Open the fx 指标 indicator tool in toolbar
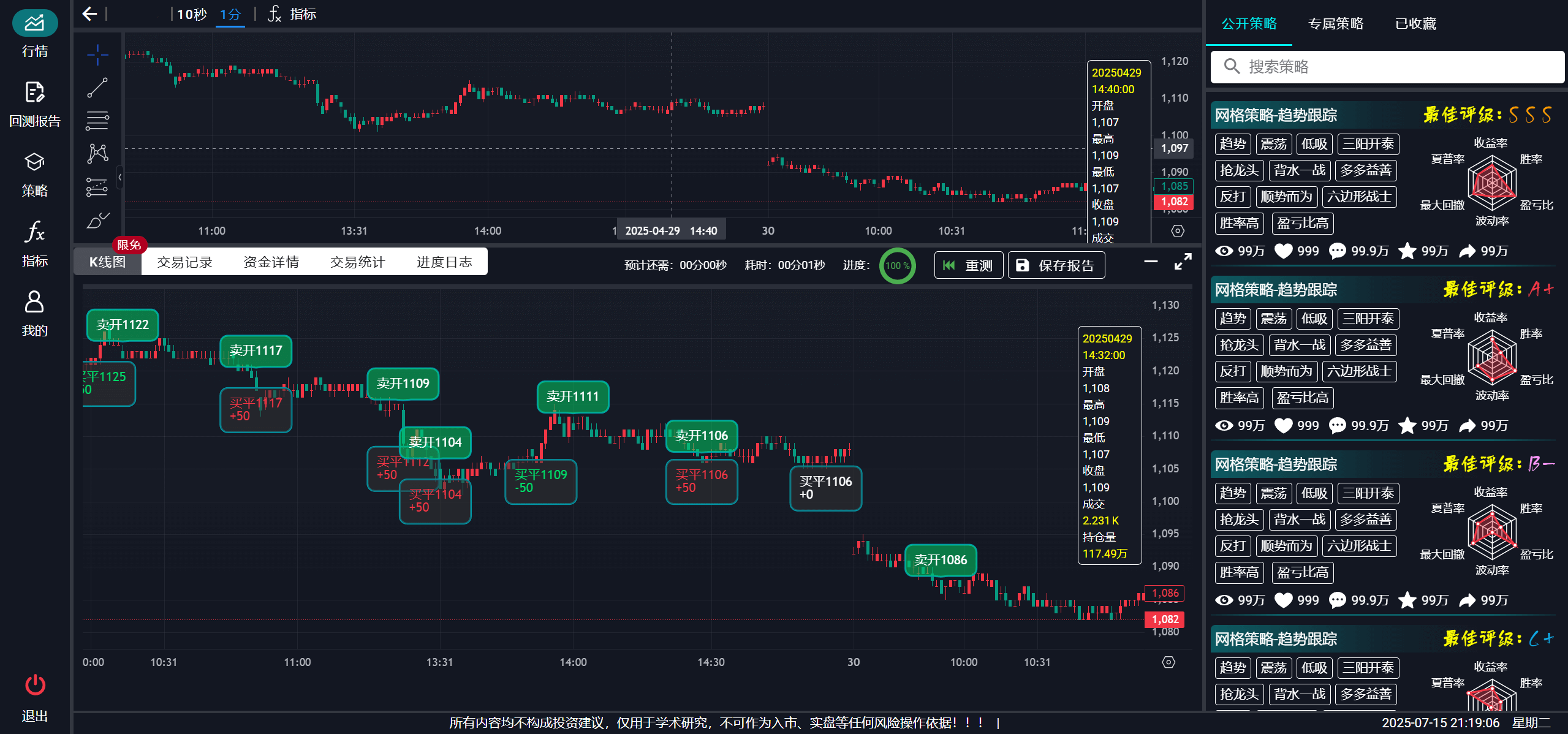Image resolution: width=1568 pixels, height=734 pixels. 292,14
